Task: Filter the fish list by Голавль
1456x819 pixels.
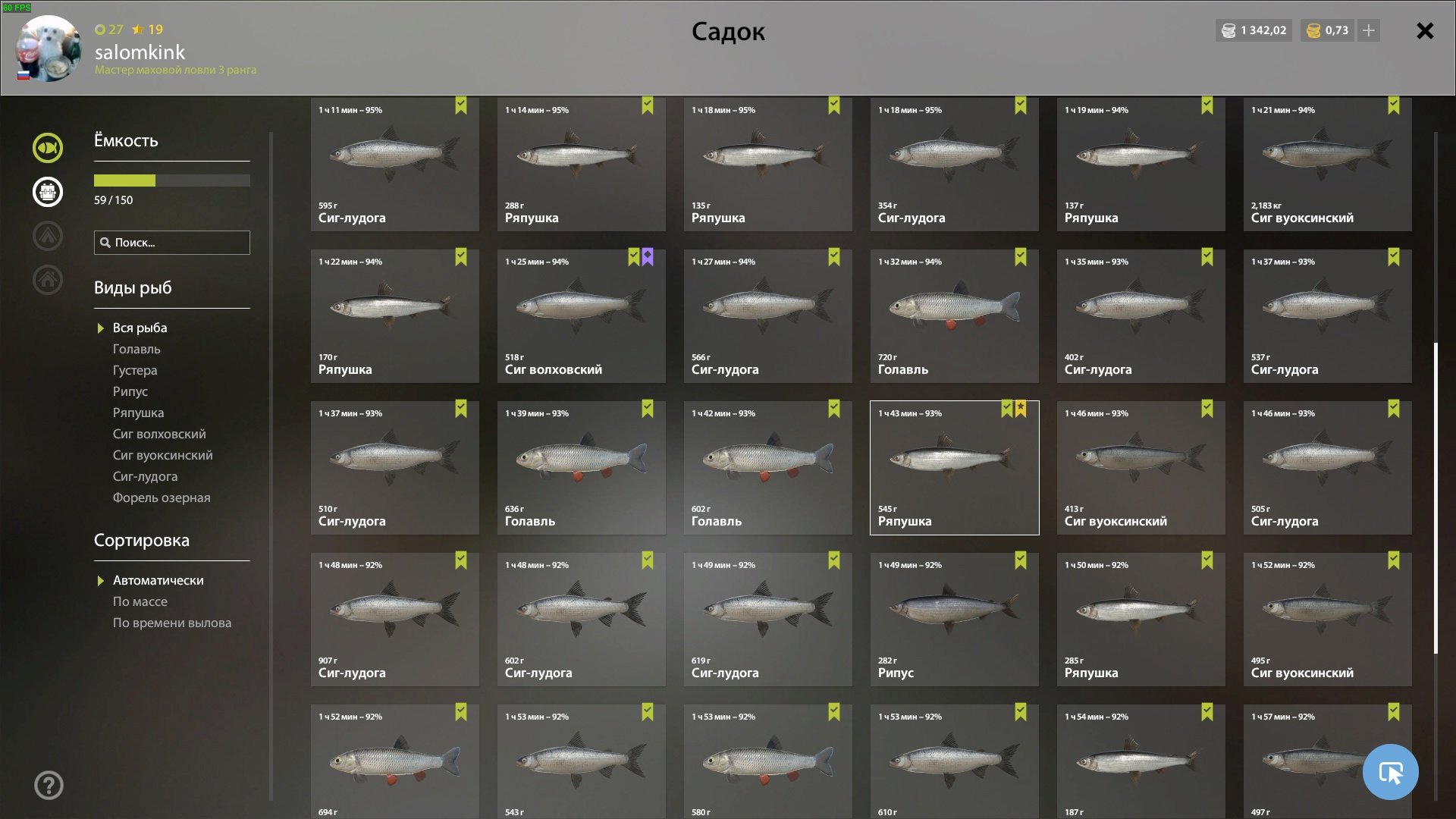Action: (x=136, y=349)
